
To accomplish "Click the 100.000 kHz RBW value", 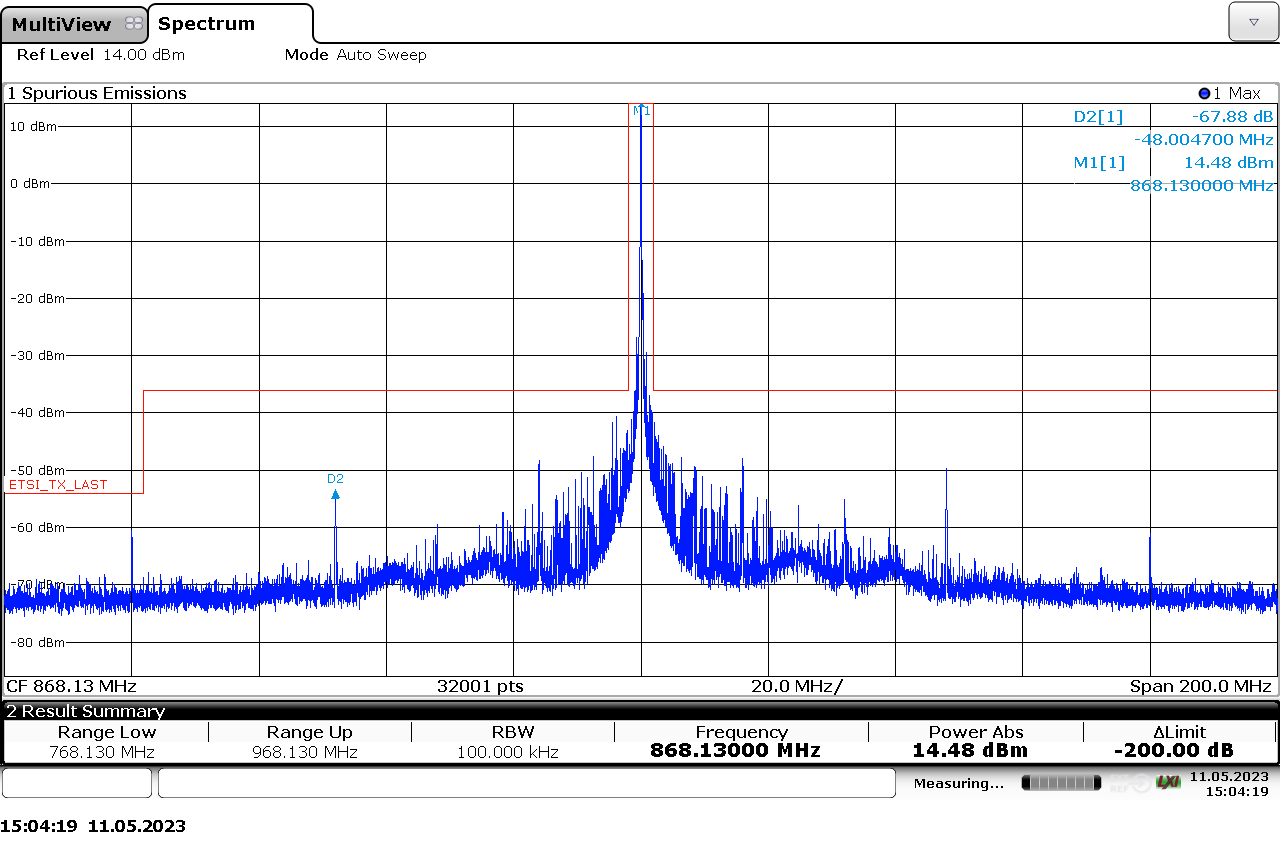I will click(508, 752).
